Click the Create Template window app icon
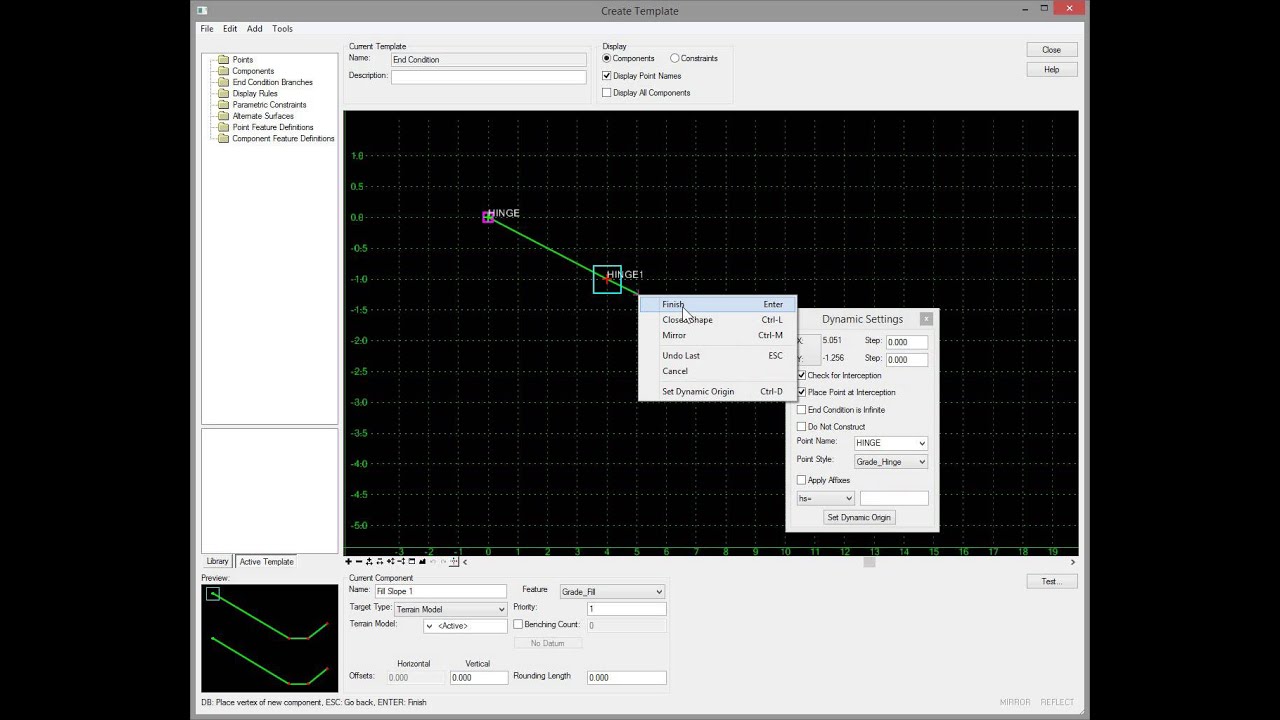The image size is (1280, 720). (202, 11)
